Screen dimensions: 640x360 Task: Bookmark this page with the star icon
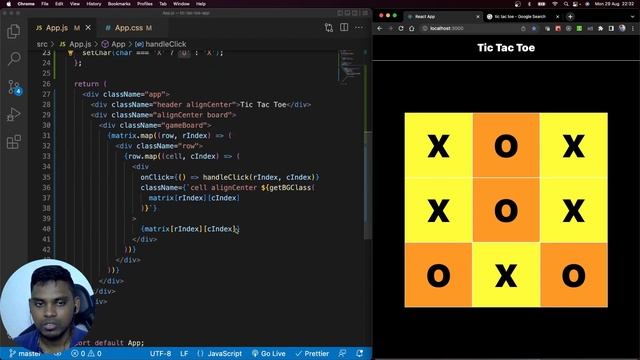click(533, 29)
